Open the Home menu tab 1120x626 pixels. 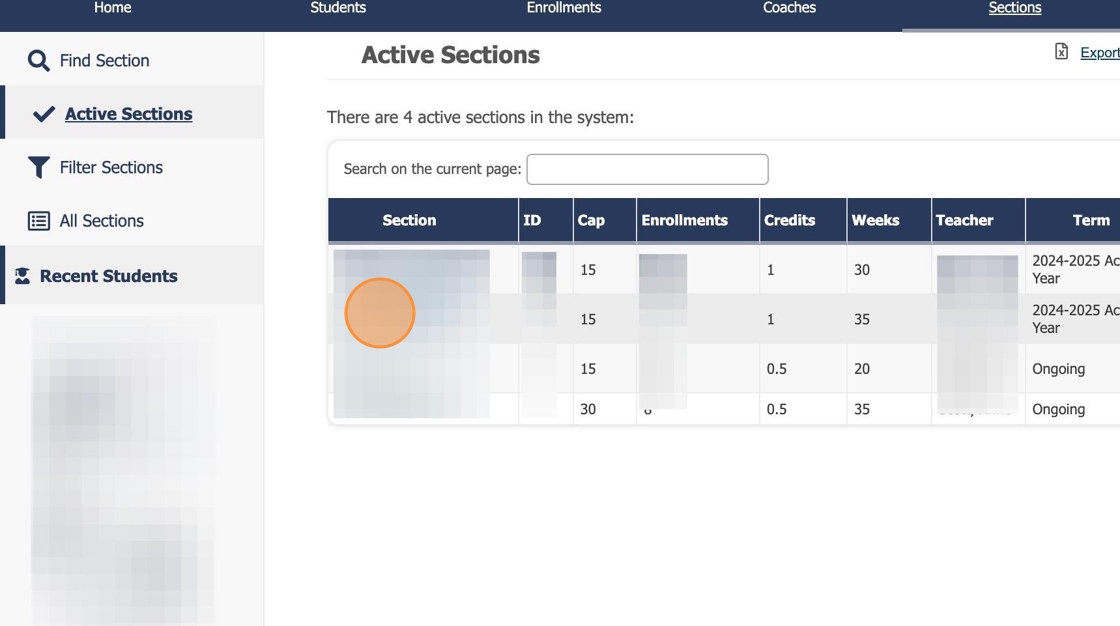(x=112, y=8)
